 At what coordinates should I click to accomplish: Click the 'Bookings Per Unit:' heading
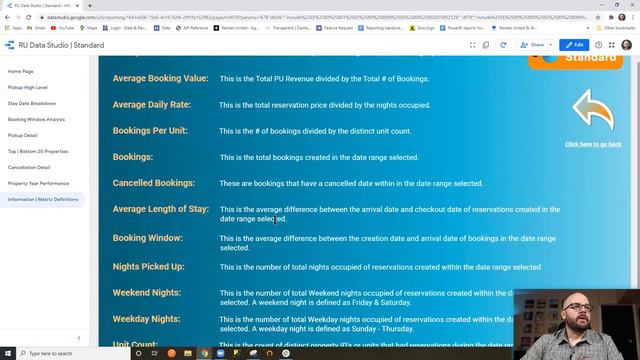click(x=150, y=131)
